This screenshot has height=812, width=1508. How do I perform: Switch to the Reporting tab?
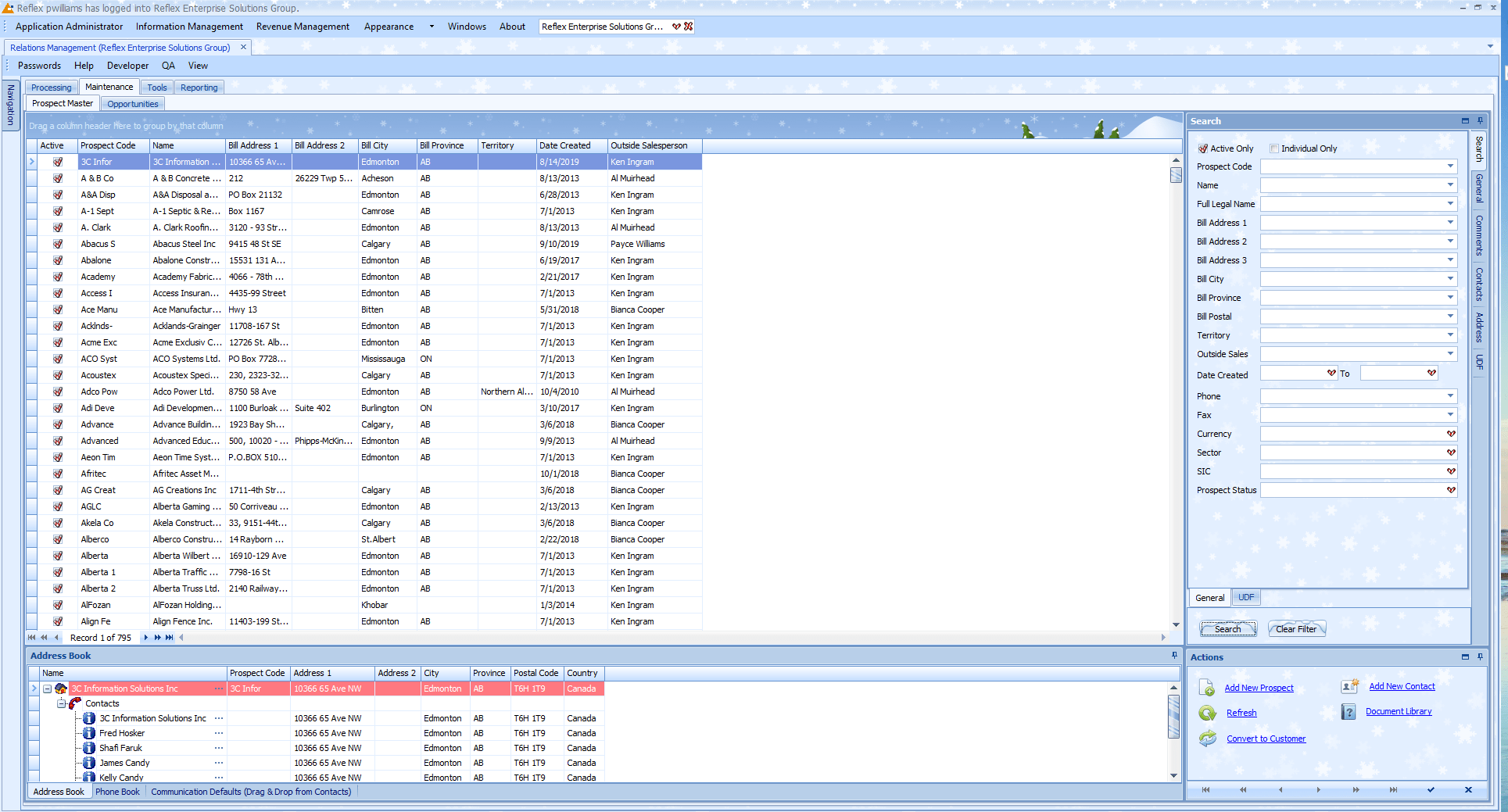pyautogui.click(x=199, y=87)
